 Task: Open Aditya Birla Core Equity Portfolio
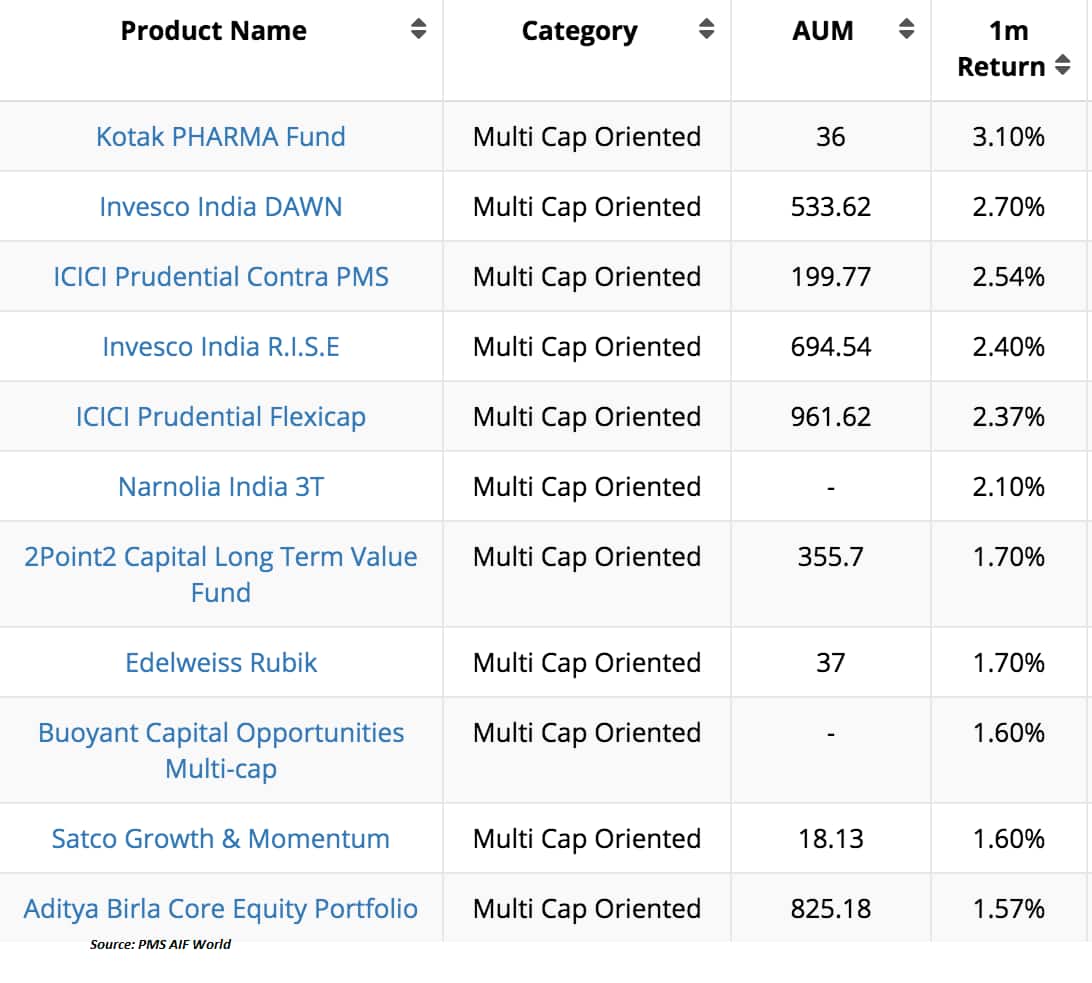point(220,908)
